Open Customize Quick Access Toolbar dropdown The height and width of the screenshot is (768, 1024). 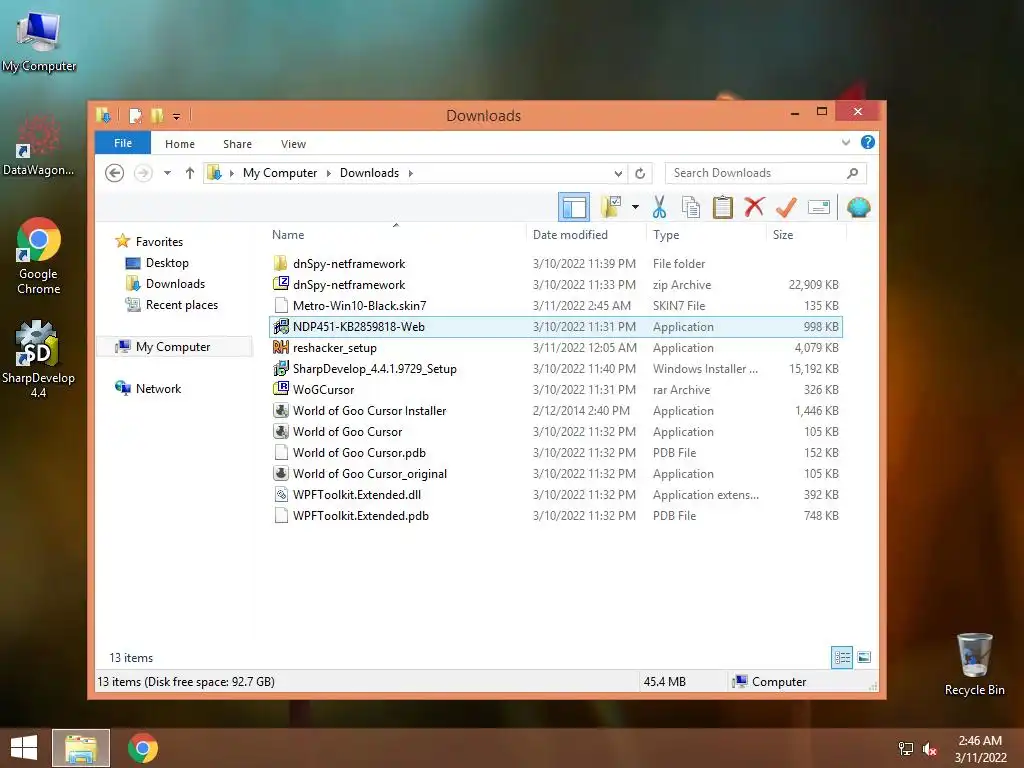[176, 117]
